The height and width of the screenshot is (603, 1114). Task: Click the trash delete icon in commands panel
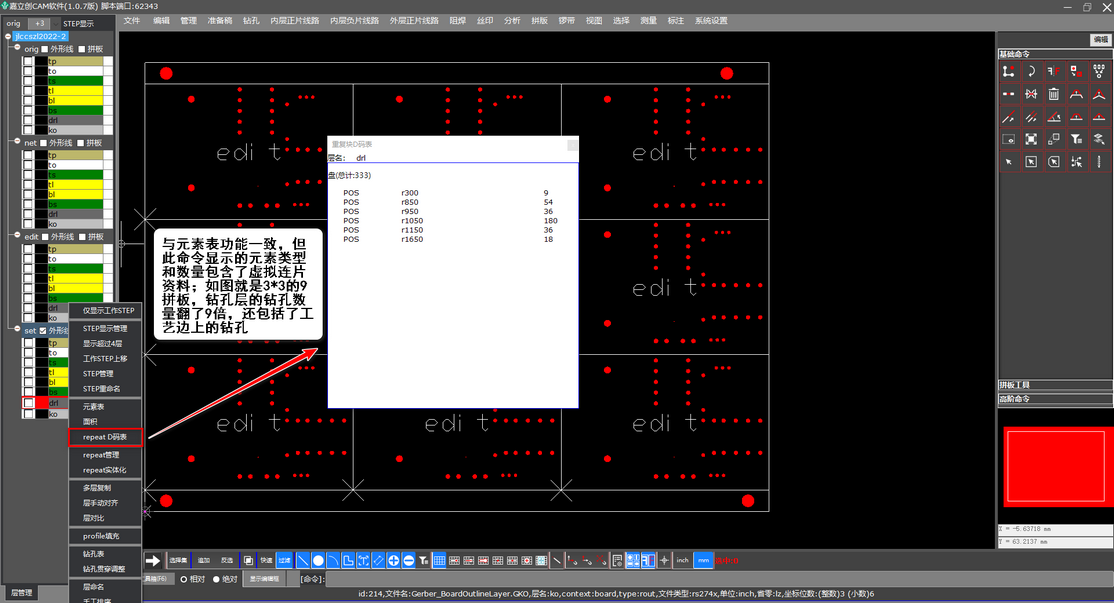[x=1054, y=94]
